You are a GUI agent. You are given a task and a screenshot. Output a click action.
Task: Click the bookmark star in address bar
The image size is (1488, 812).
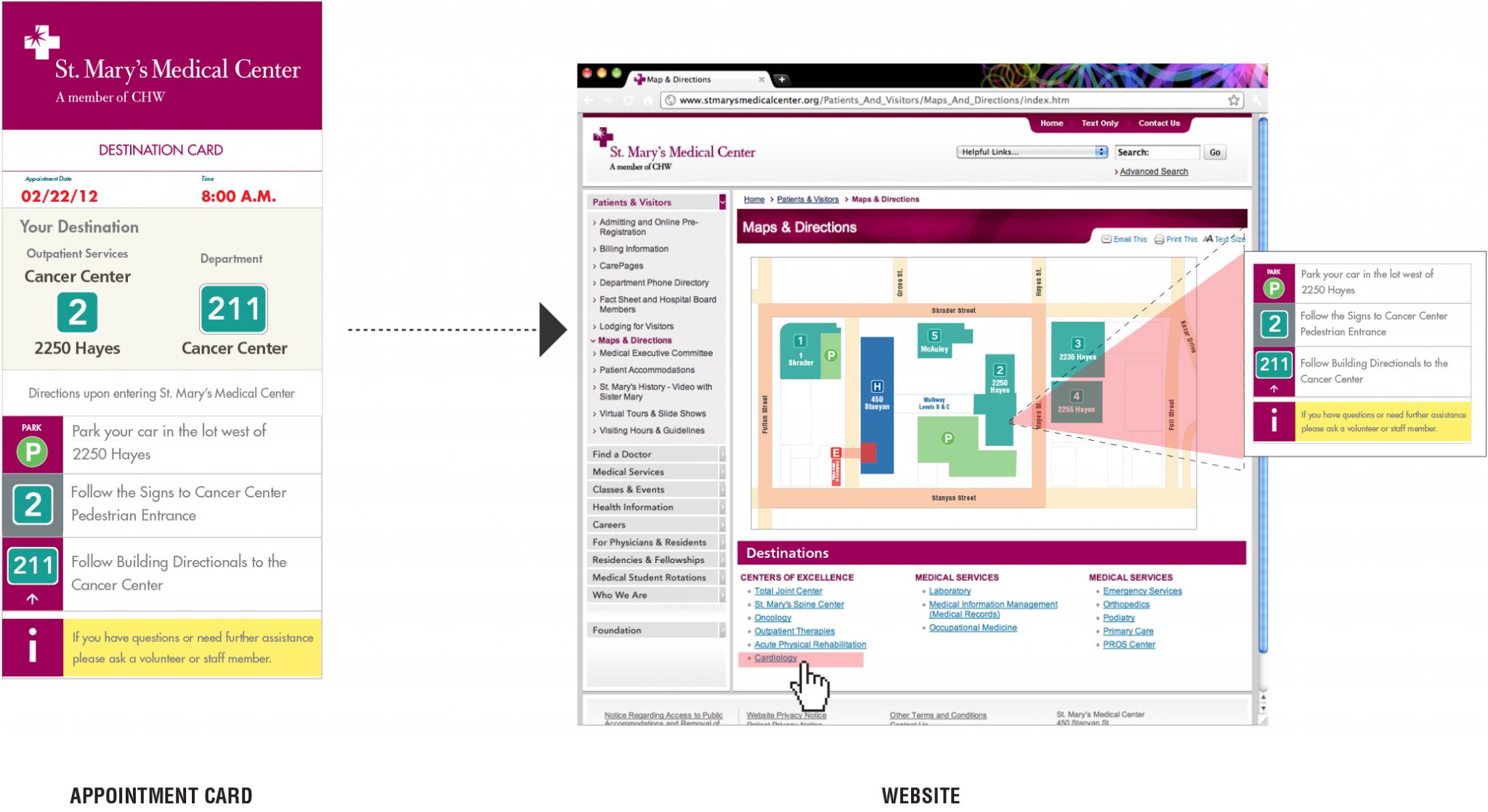coord(1233,100)
